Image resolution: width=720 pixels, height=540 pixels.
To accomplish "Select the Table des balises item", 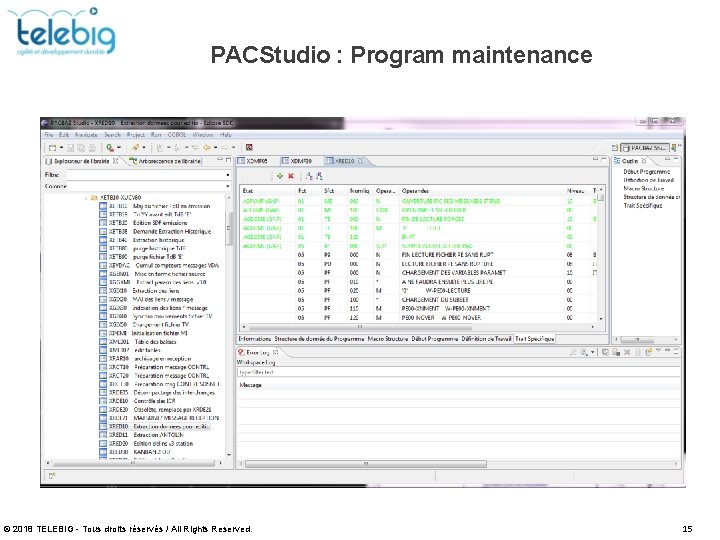I will pos(138,342).
